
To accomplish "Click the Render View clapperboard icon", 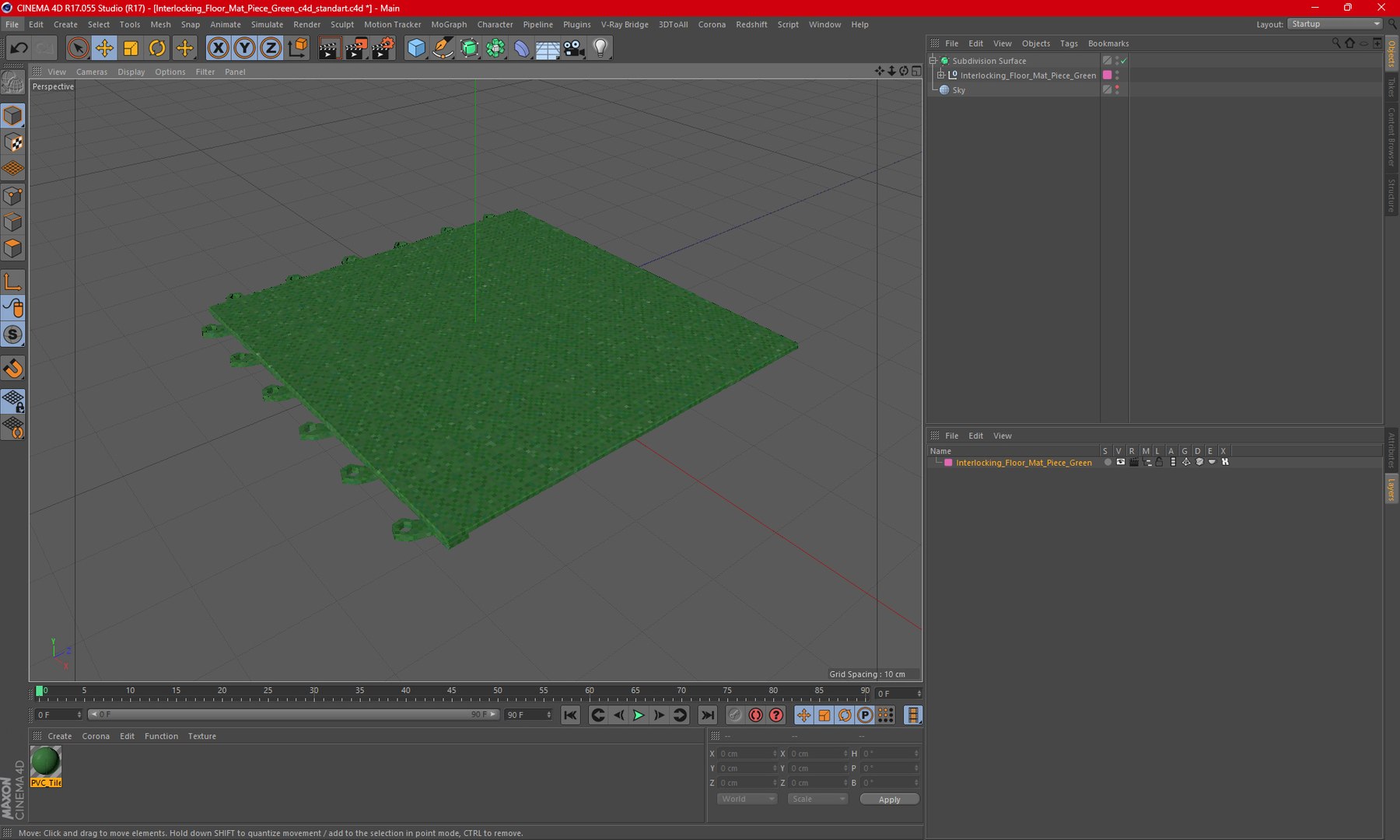I will click(x=329, y=48).
